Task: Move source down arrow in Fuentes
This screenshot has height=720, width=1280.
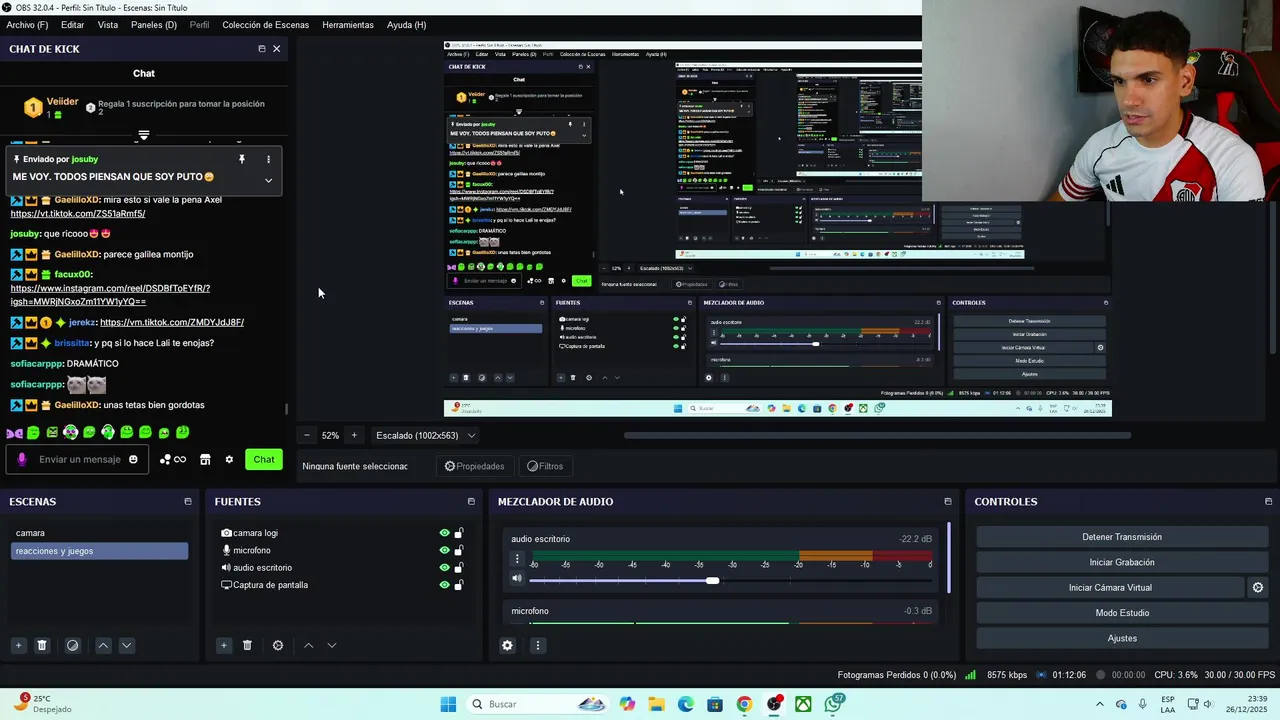Action: point(332,646)
